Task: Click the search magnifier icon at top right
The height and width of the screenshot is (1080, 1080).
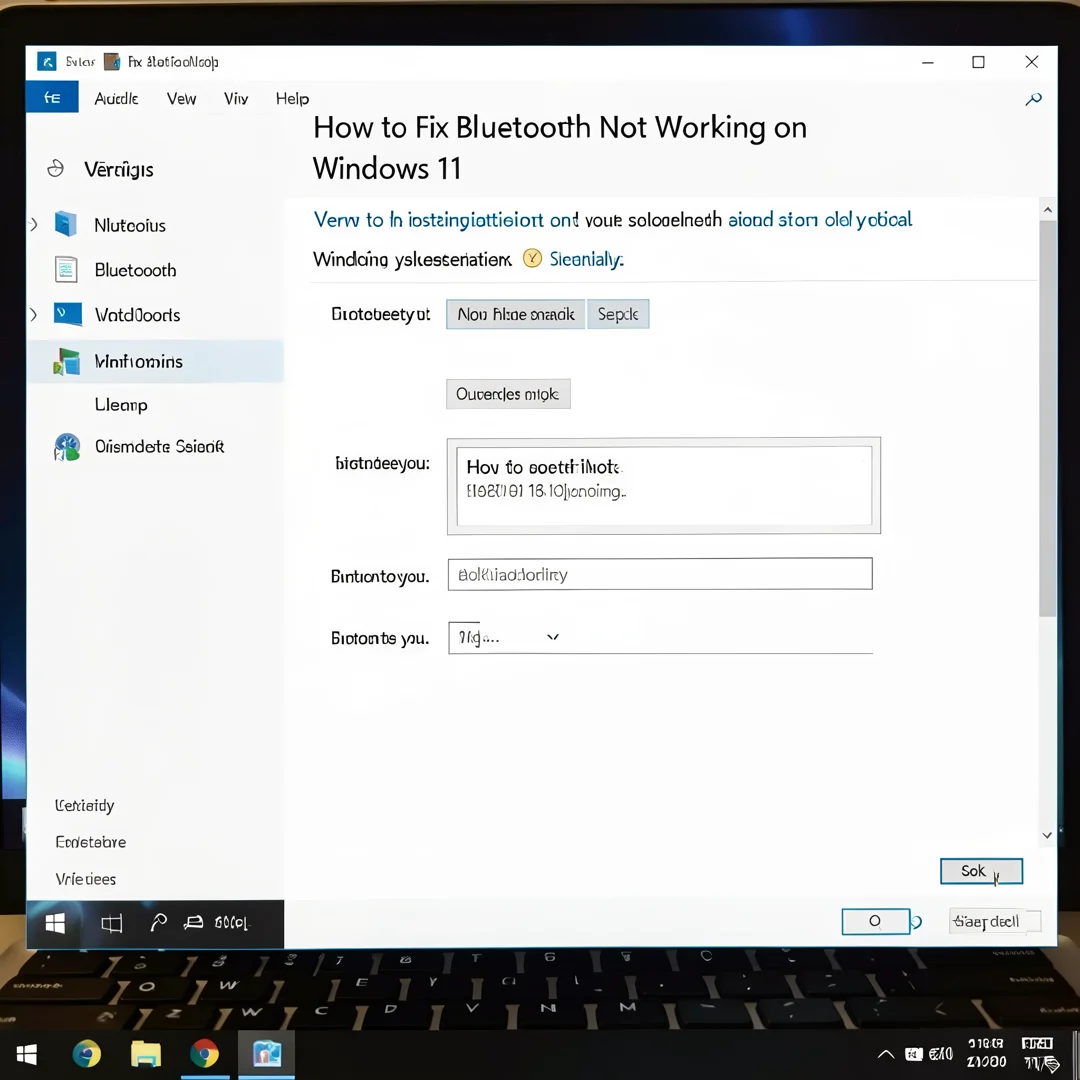Action: point(1033,99)
